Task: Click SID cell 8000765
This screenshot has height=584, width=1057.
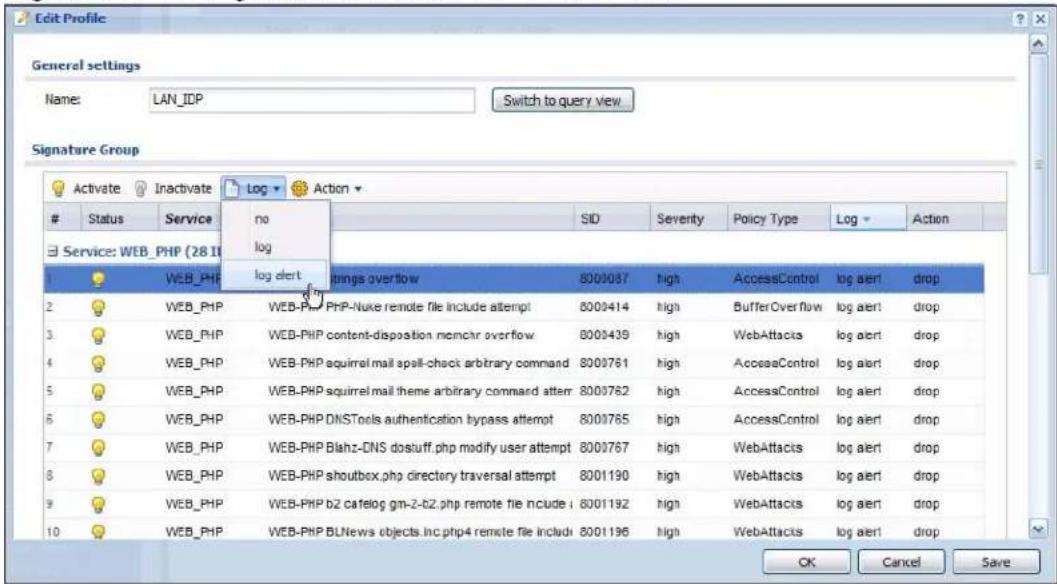Action: click(604, 419)
